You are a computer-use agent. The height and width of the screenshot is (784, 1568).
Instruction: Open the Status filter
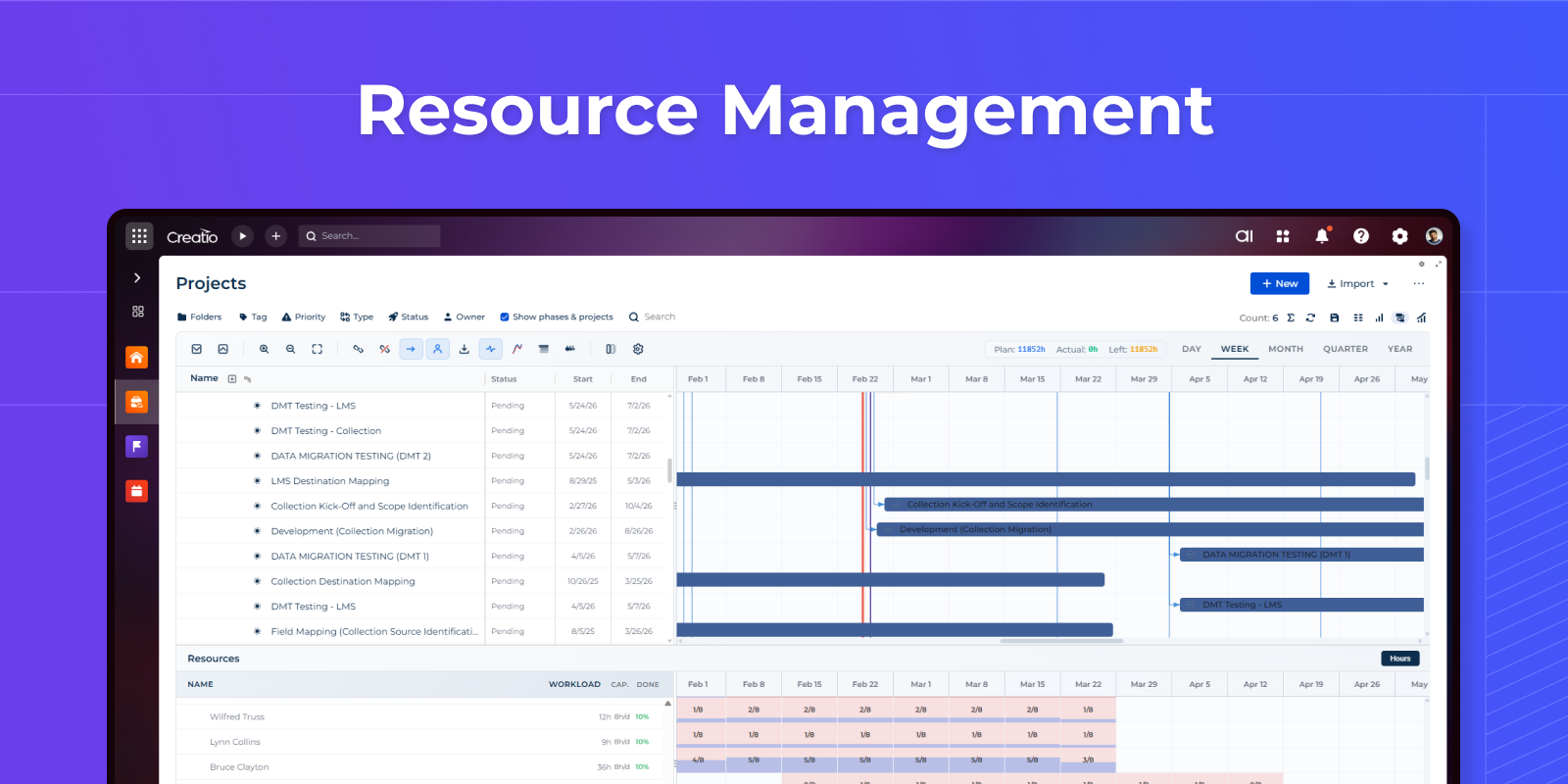[x=409, y=318]
